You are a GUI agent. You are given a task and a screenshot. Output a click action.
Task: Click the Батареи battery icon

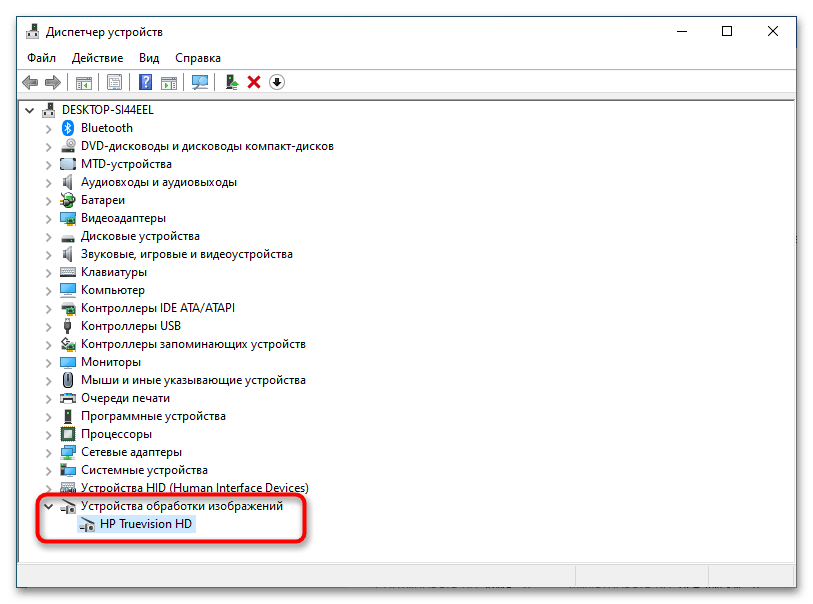(x=68, y=200)
